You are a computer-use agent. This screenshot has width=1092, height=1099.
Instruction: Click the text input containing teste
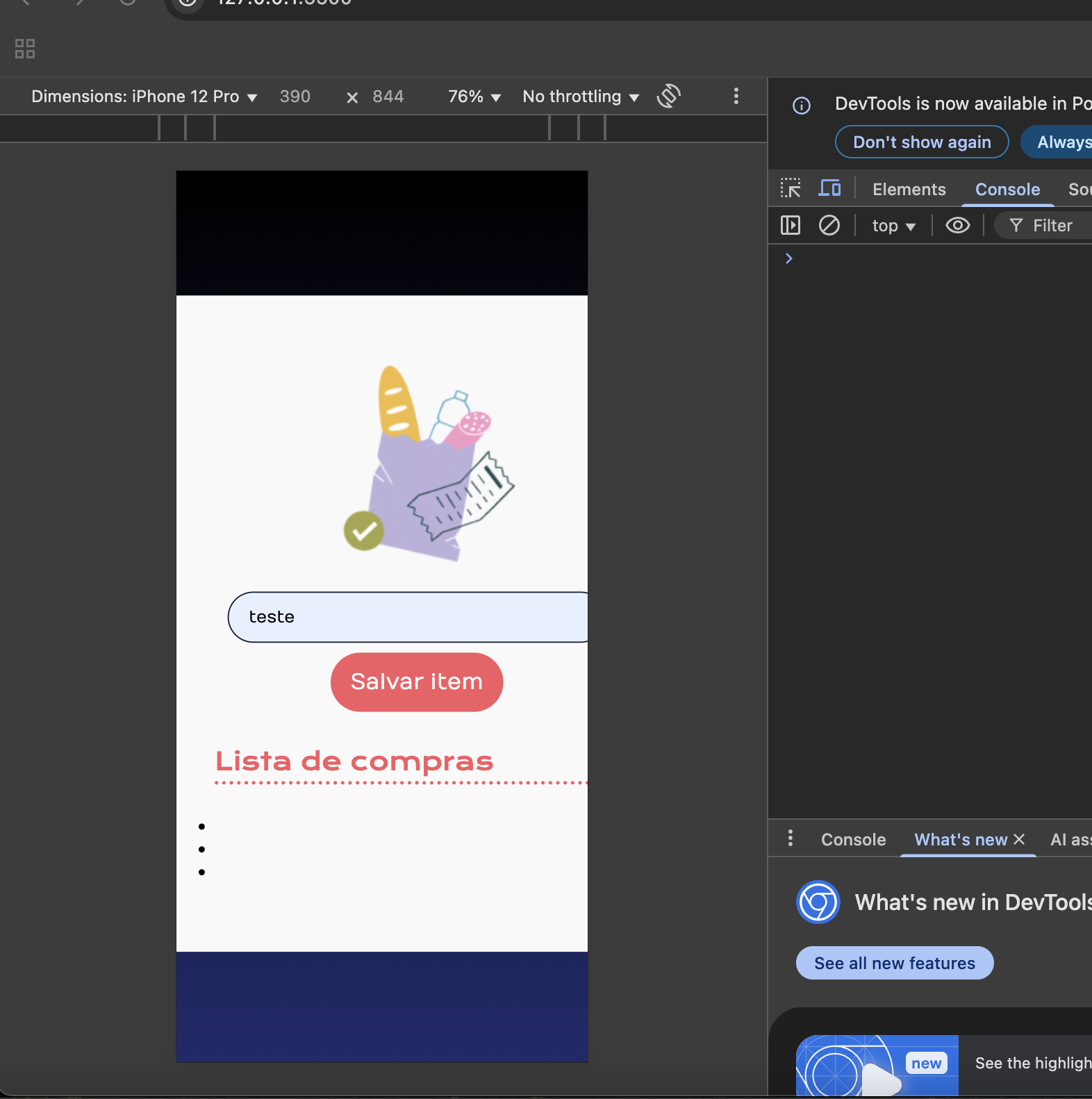coord(408,617)
